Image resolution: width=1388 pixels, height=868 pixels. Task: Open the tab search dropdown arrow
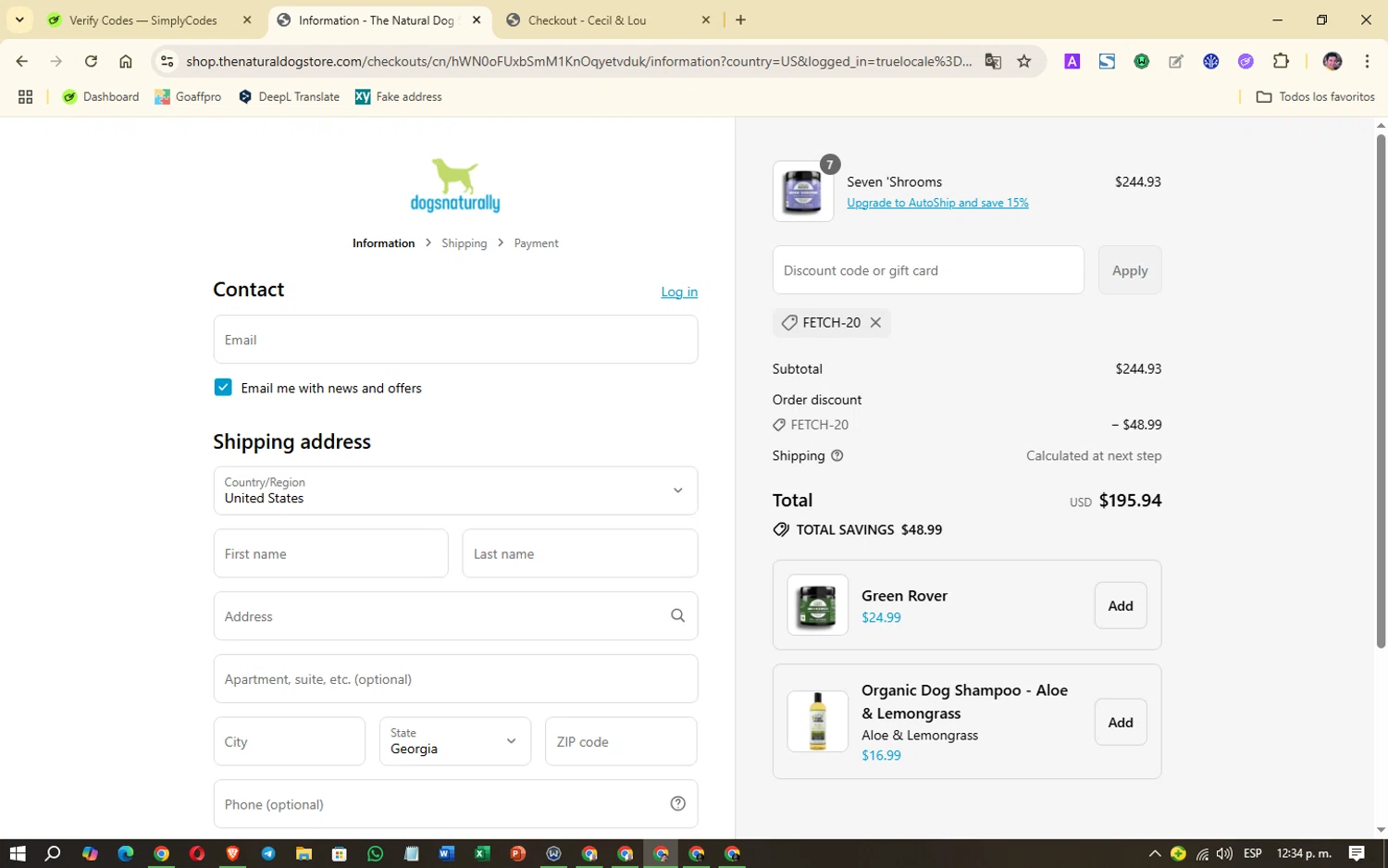click(x=19, y=19)
